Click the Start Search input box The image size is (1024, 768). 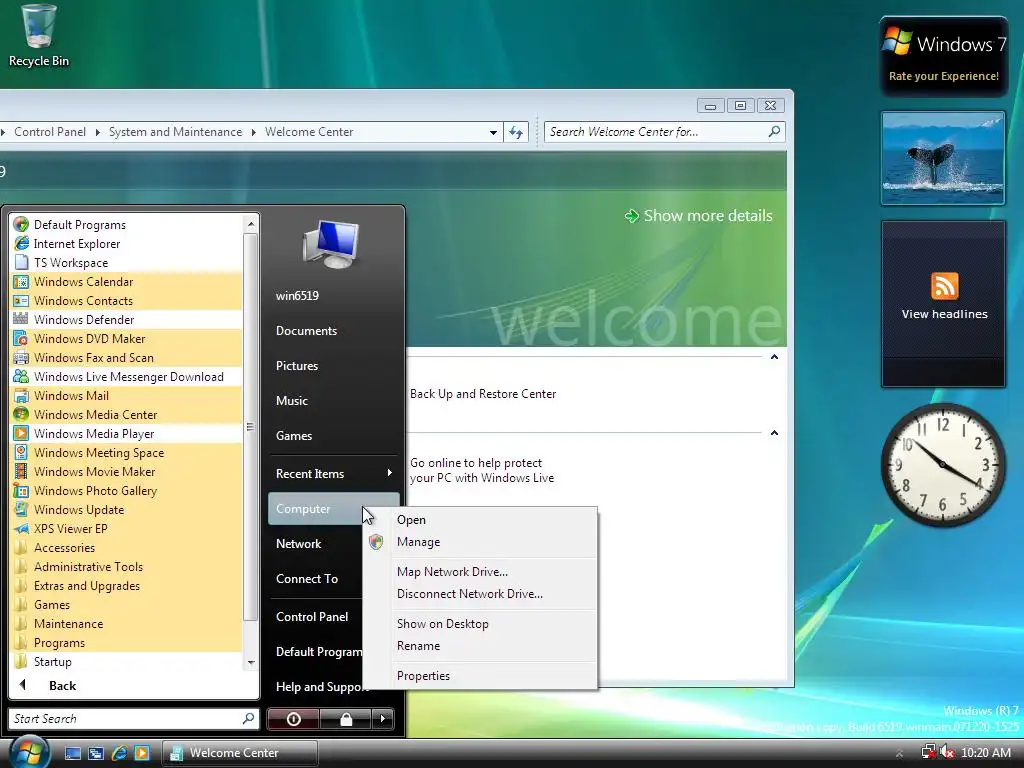[x=133, y=719]
